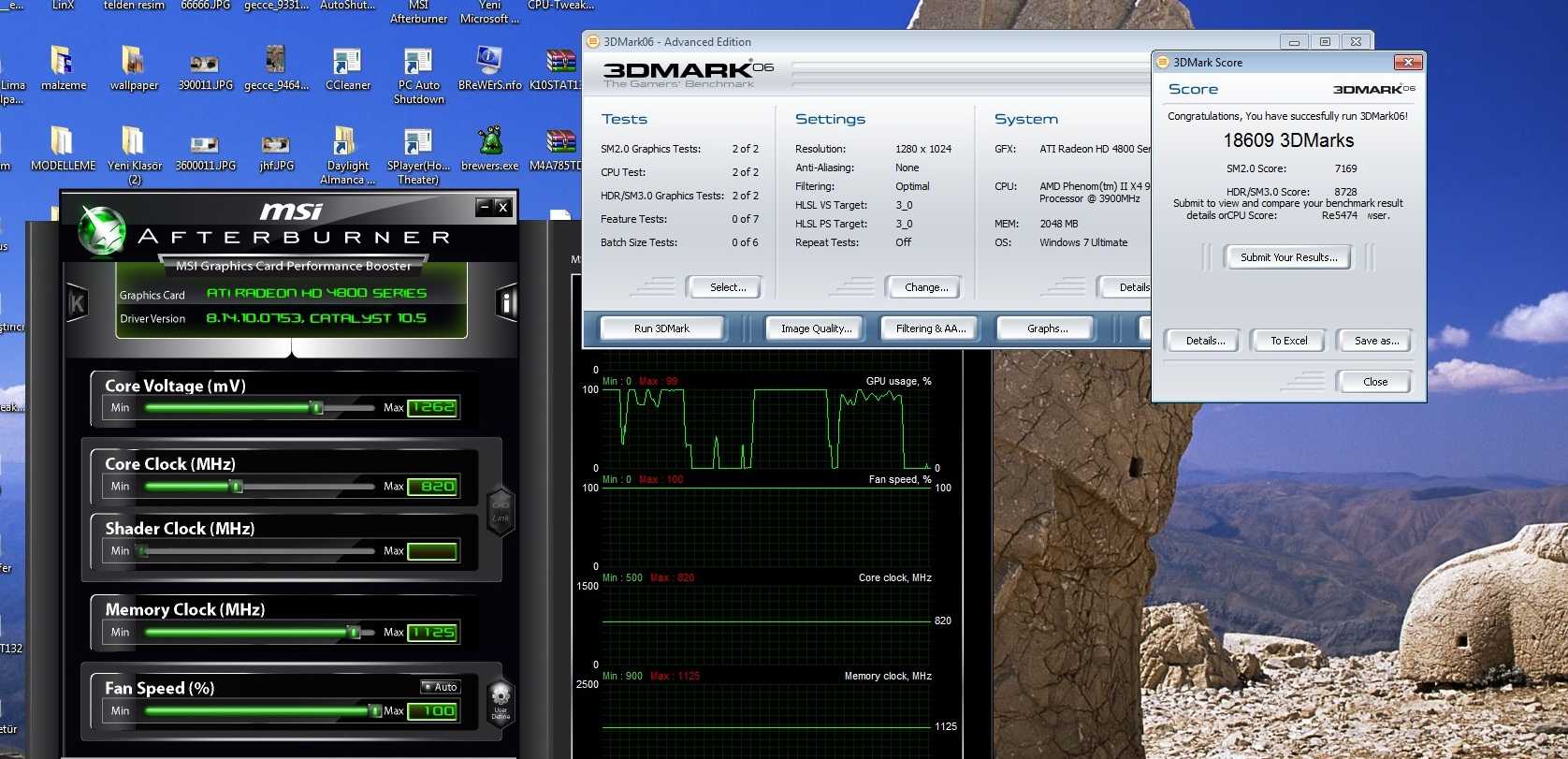Click the 3DMark Score window title icon
The width and height of the screenshot is (1568, 759).
point(1163,63)
